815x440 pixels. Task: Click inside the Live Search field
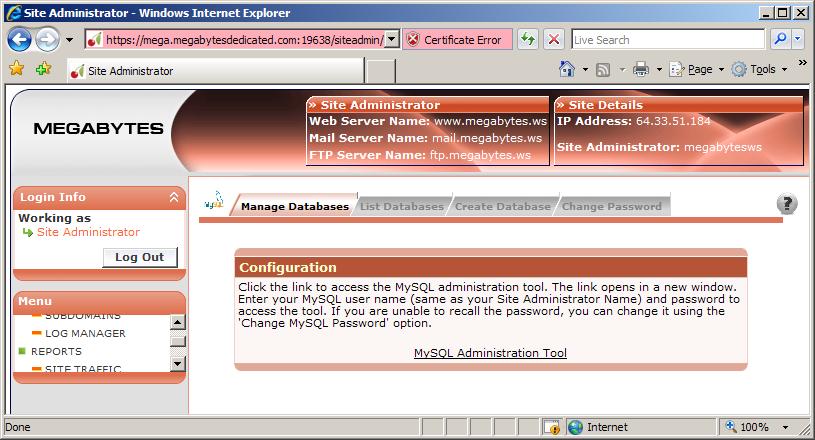(x=665, y=40)
